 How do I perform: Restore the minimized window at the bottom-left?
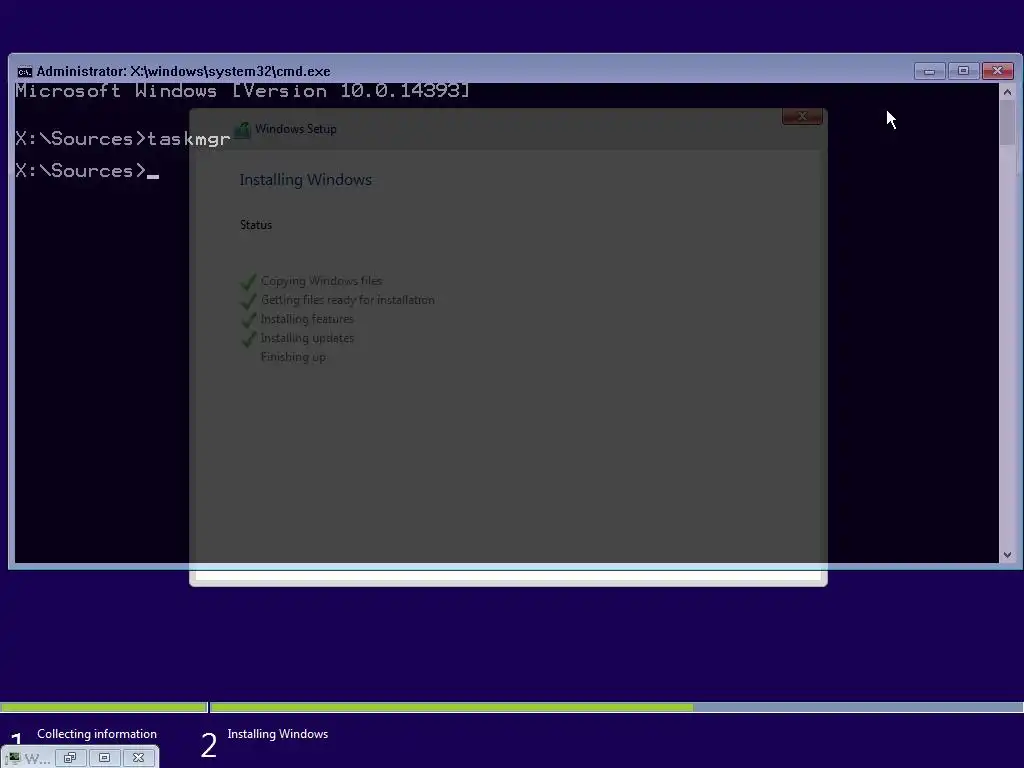tap(70, 758)
